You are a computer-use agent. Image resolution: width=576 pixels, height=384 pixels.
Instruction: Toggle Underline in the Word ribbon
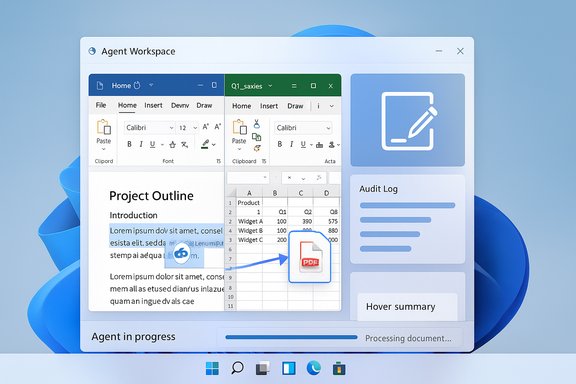[152, 144]
